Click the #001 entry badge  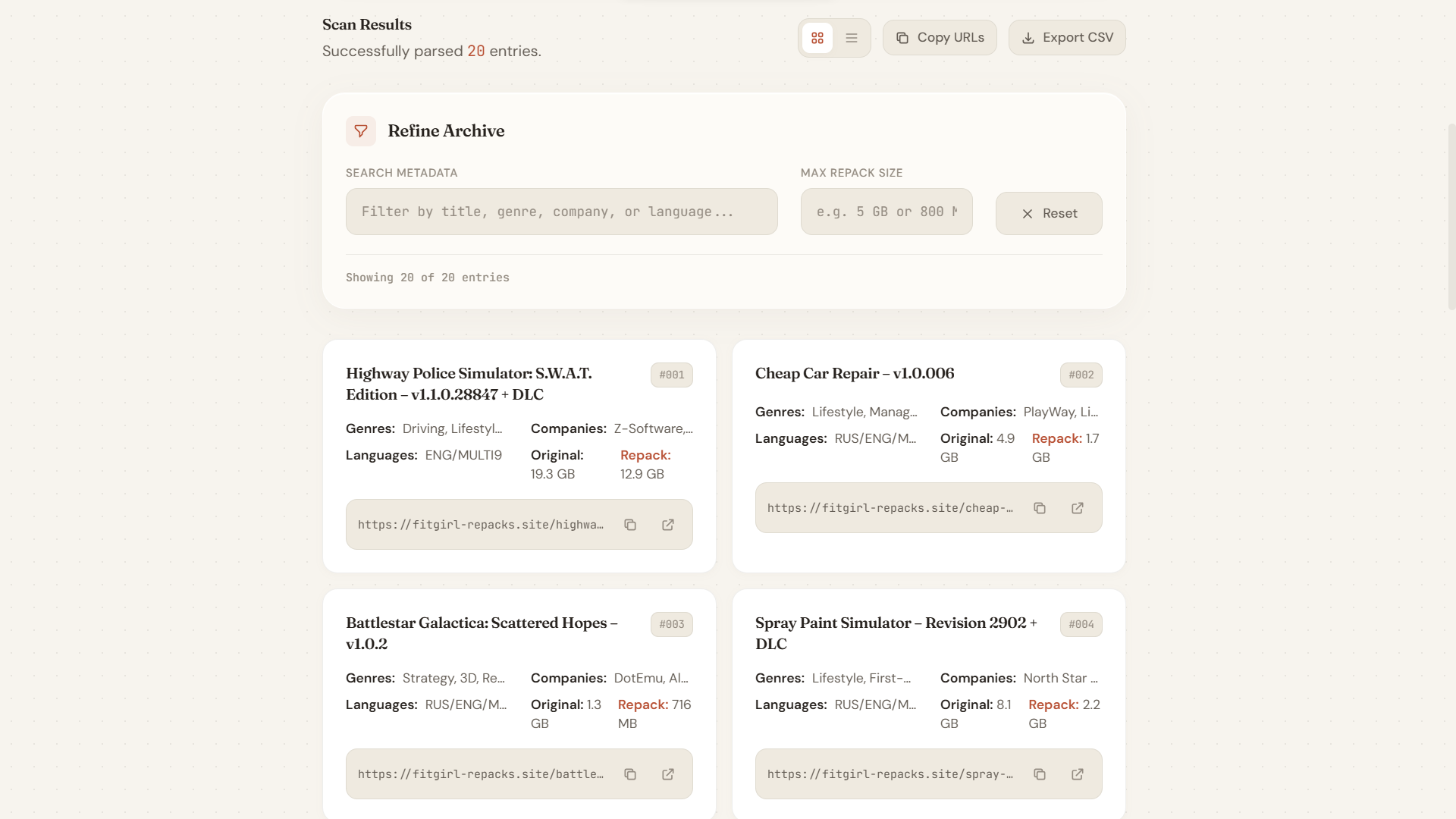[672, 375]
